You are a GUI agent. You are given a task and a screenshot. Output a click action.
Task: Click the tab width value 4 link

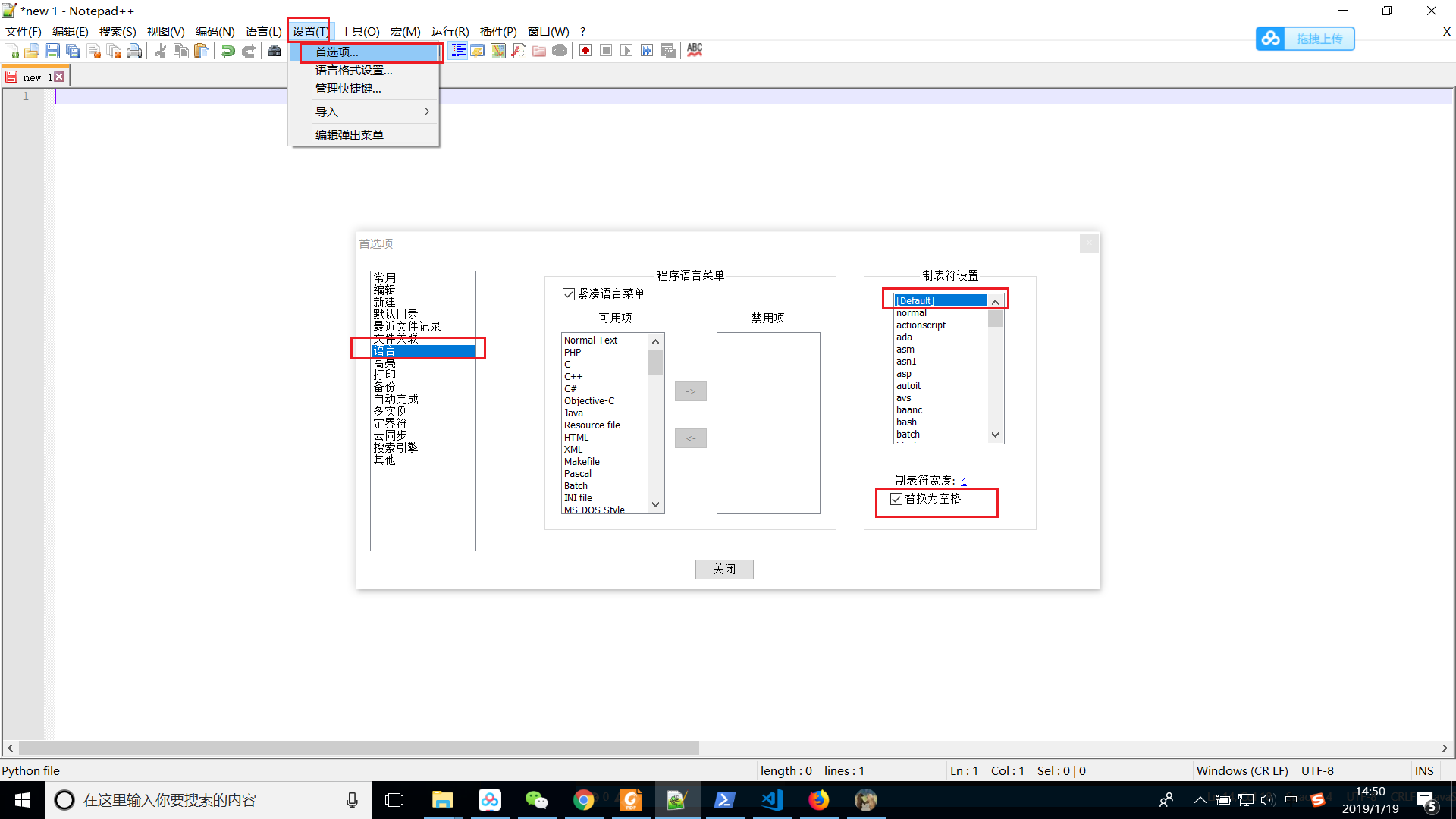pyautogui.click(x=964, y=481)
